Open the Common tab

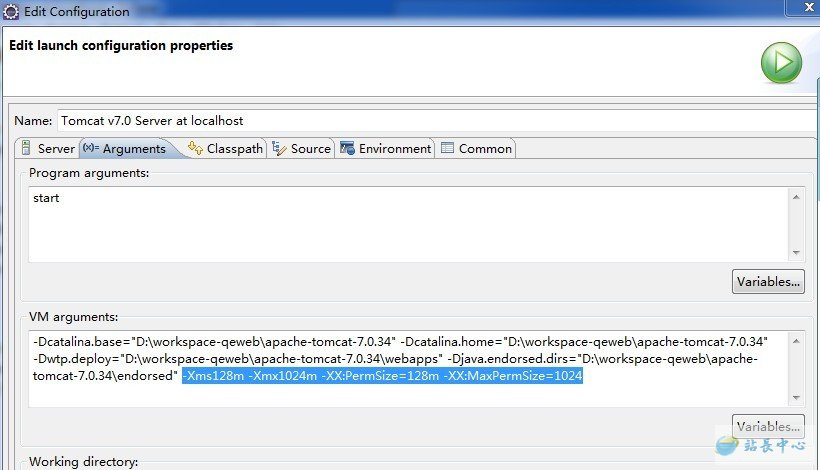tap(476, 148)
